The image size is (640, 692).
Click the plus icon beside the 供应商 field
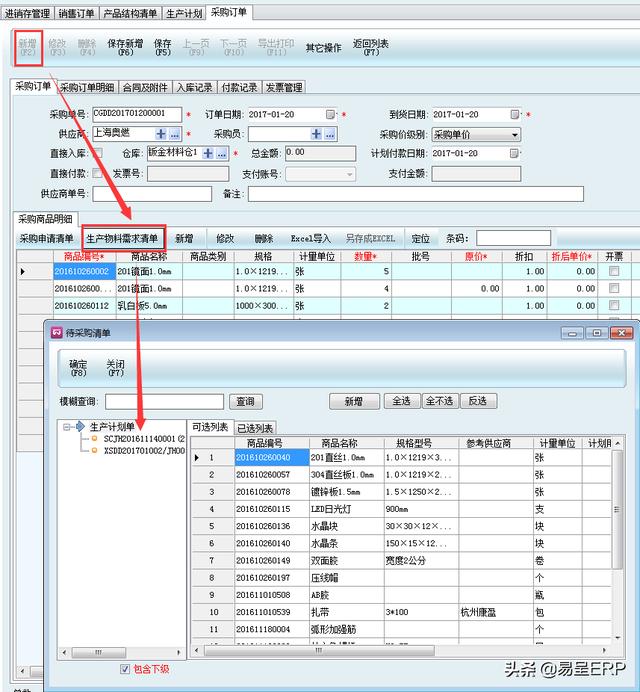point(161,133)
